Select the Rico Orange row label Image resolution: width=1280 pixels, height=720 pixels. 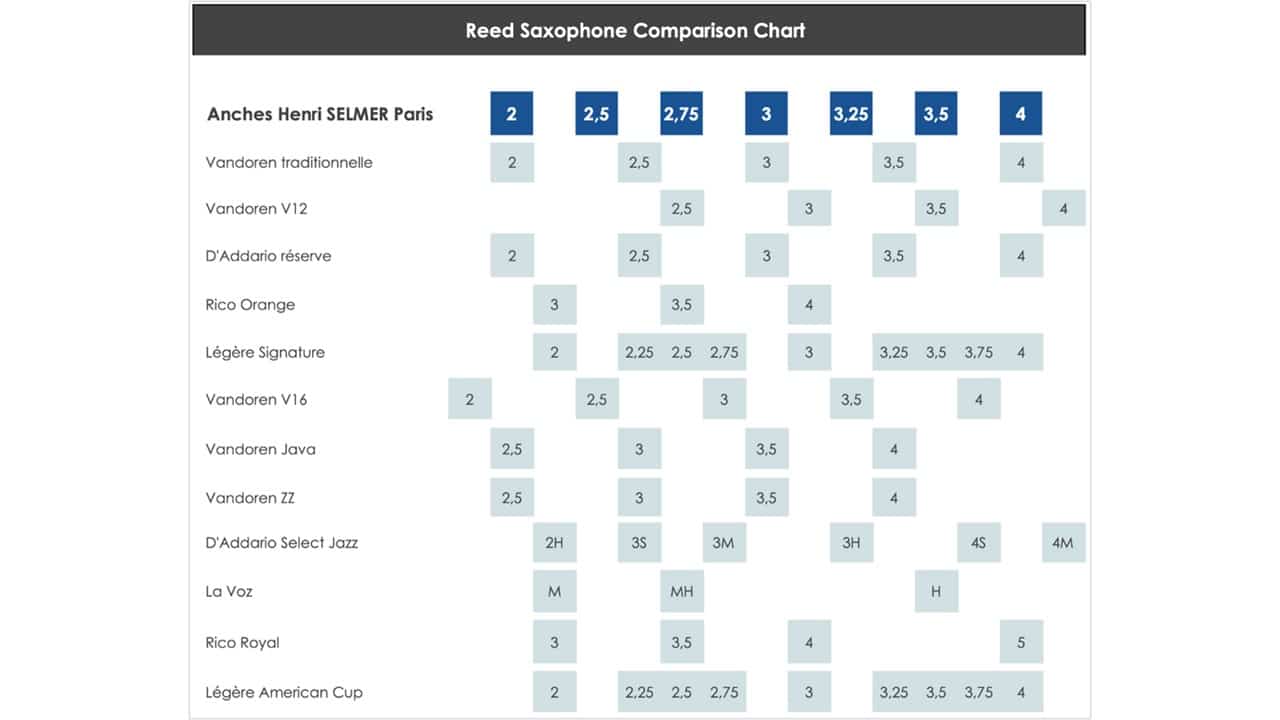[x=250, y=304]
